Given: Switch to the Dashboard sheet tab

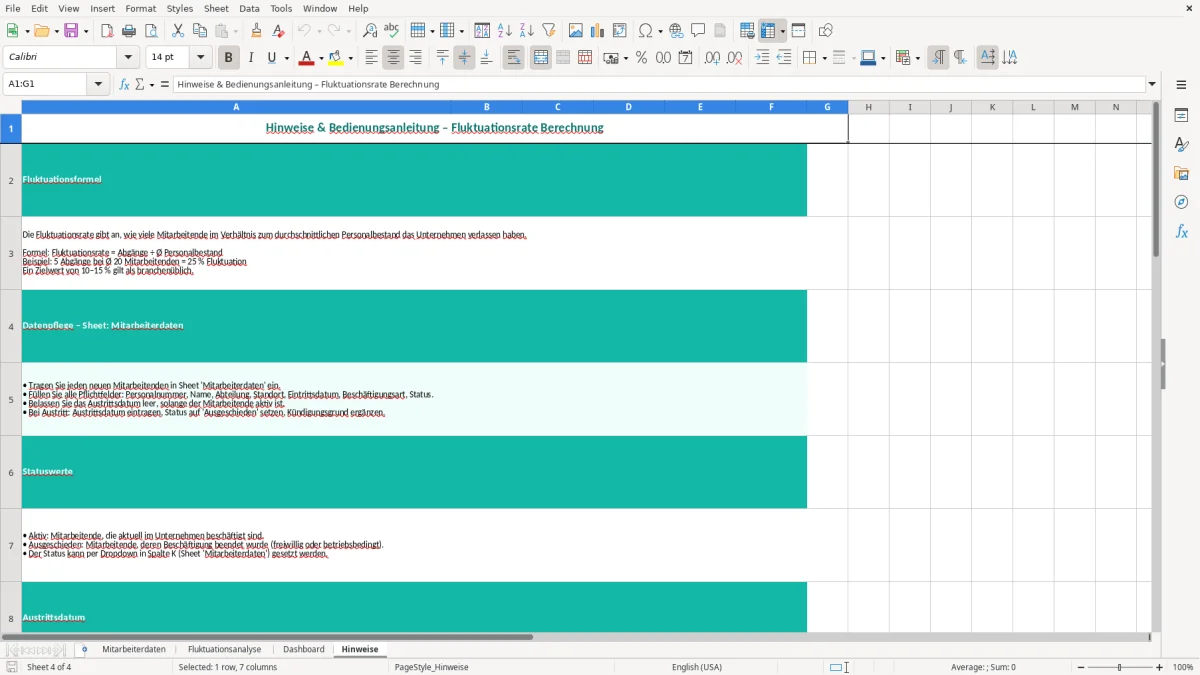Looking at the screenshot, I should click(x=304, y=649).
